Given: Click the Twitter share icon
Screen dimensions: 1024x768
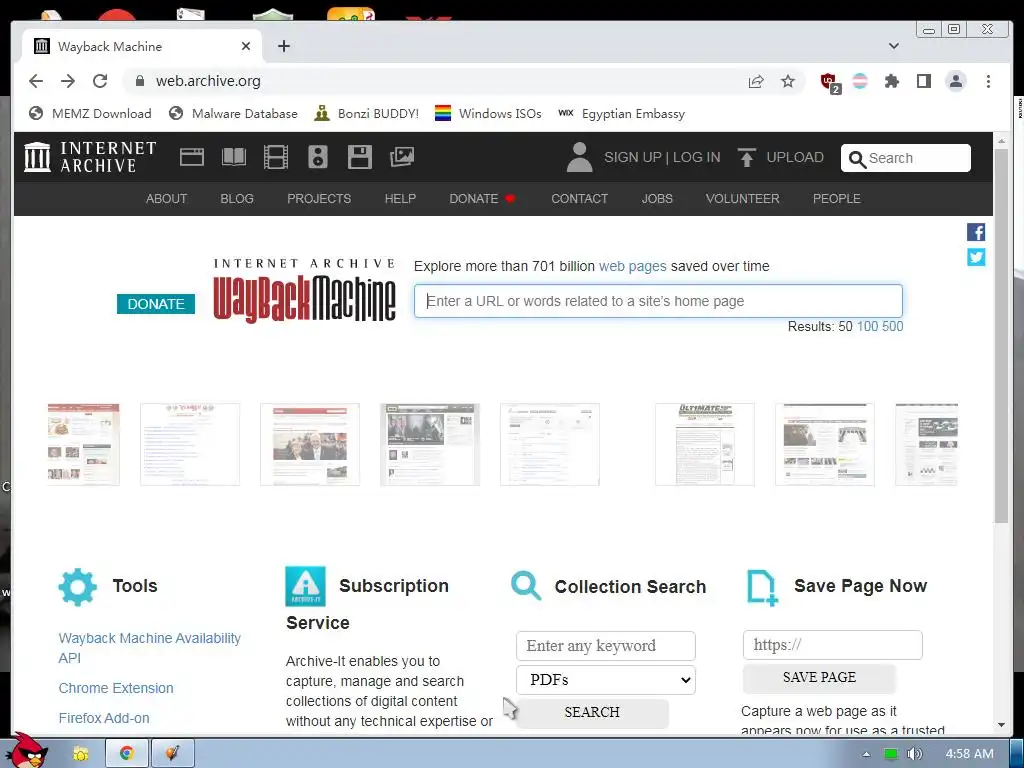Looking at the screenshot, I should click(976, 257).
